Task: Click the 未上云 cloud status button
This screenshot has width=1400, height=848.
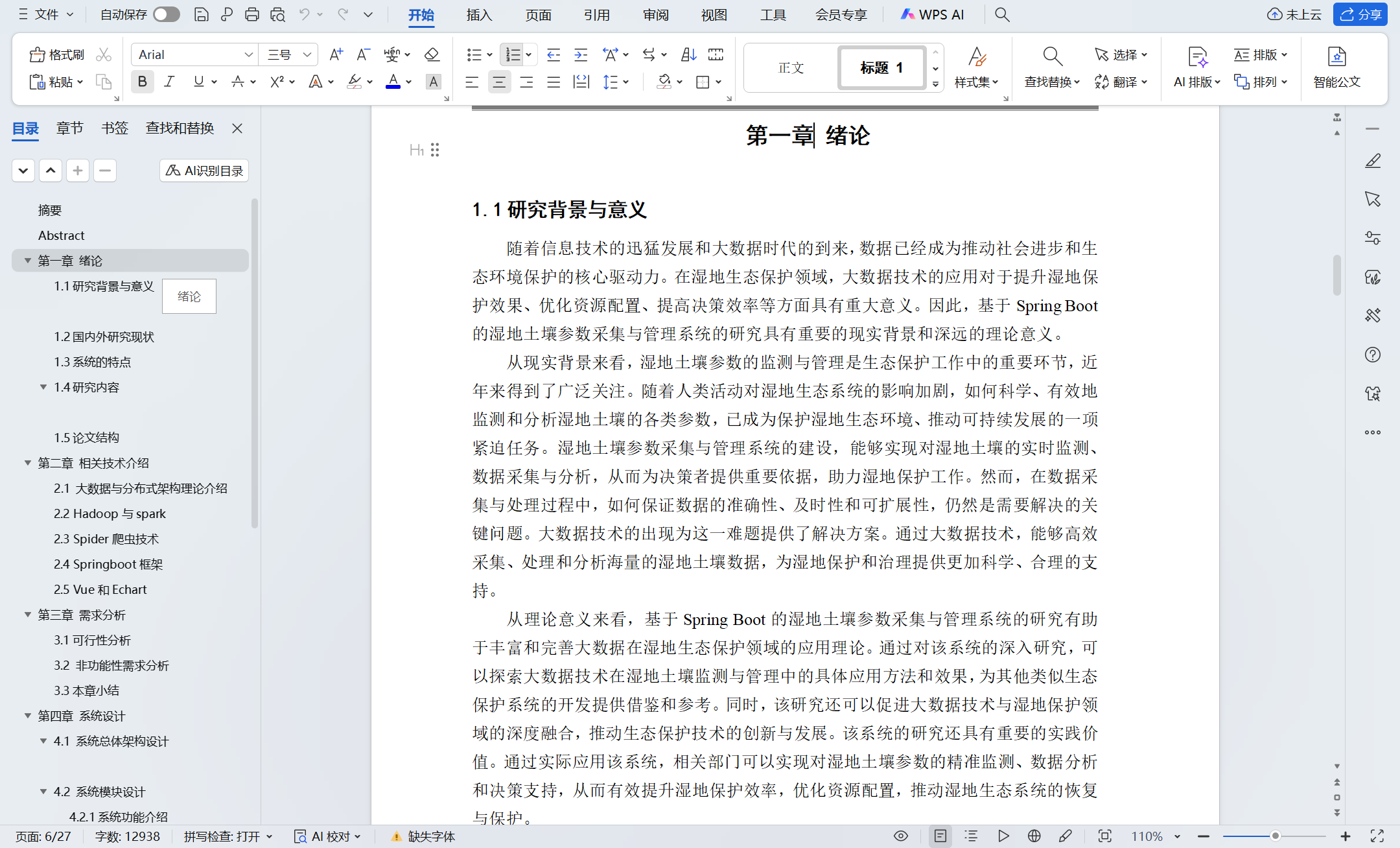Action: [1294, 14]
